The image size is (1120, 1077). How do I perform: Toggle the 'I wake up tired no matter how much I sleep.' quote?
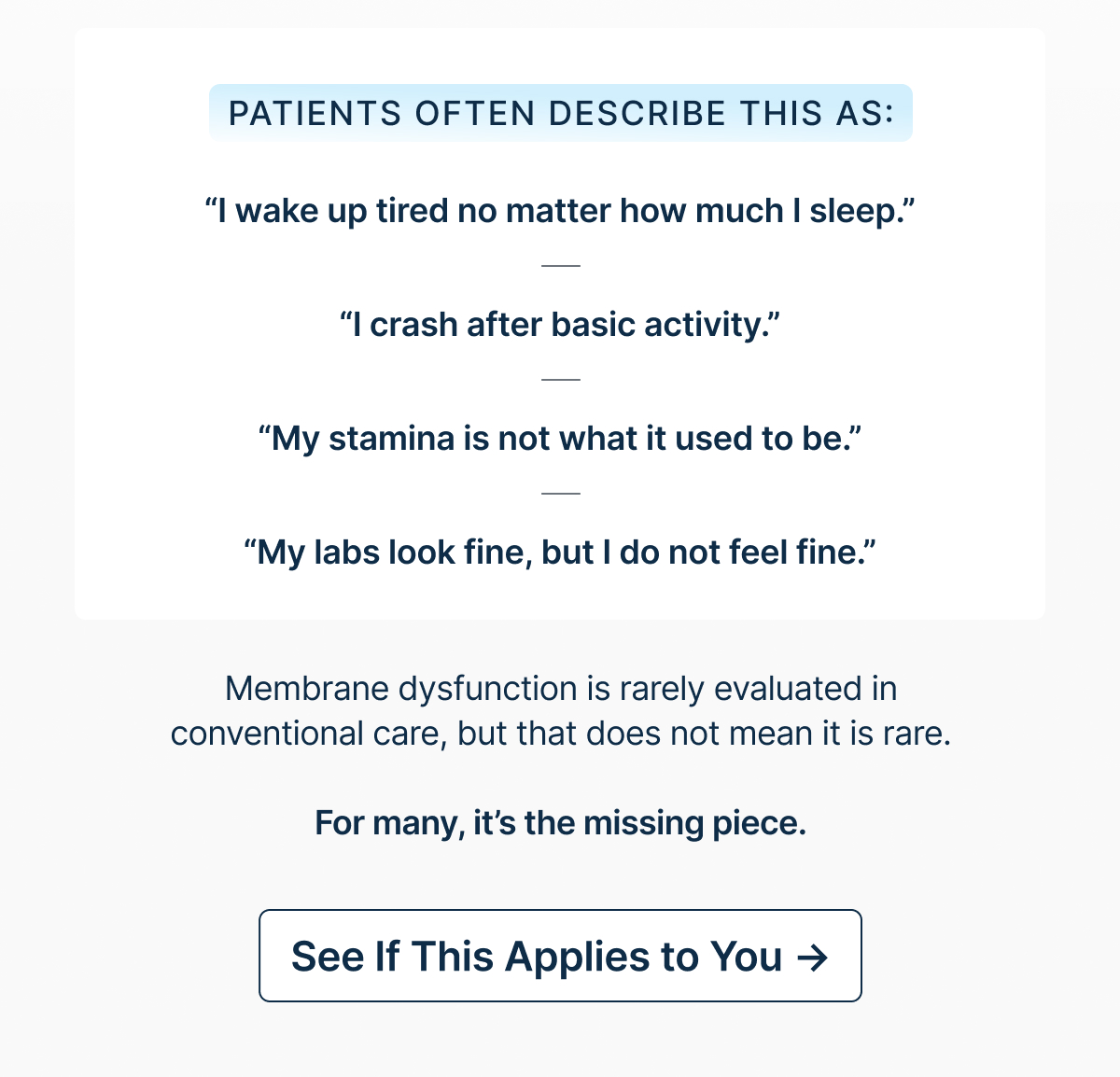point(560,210)
